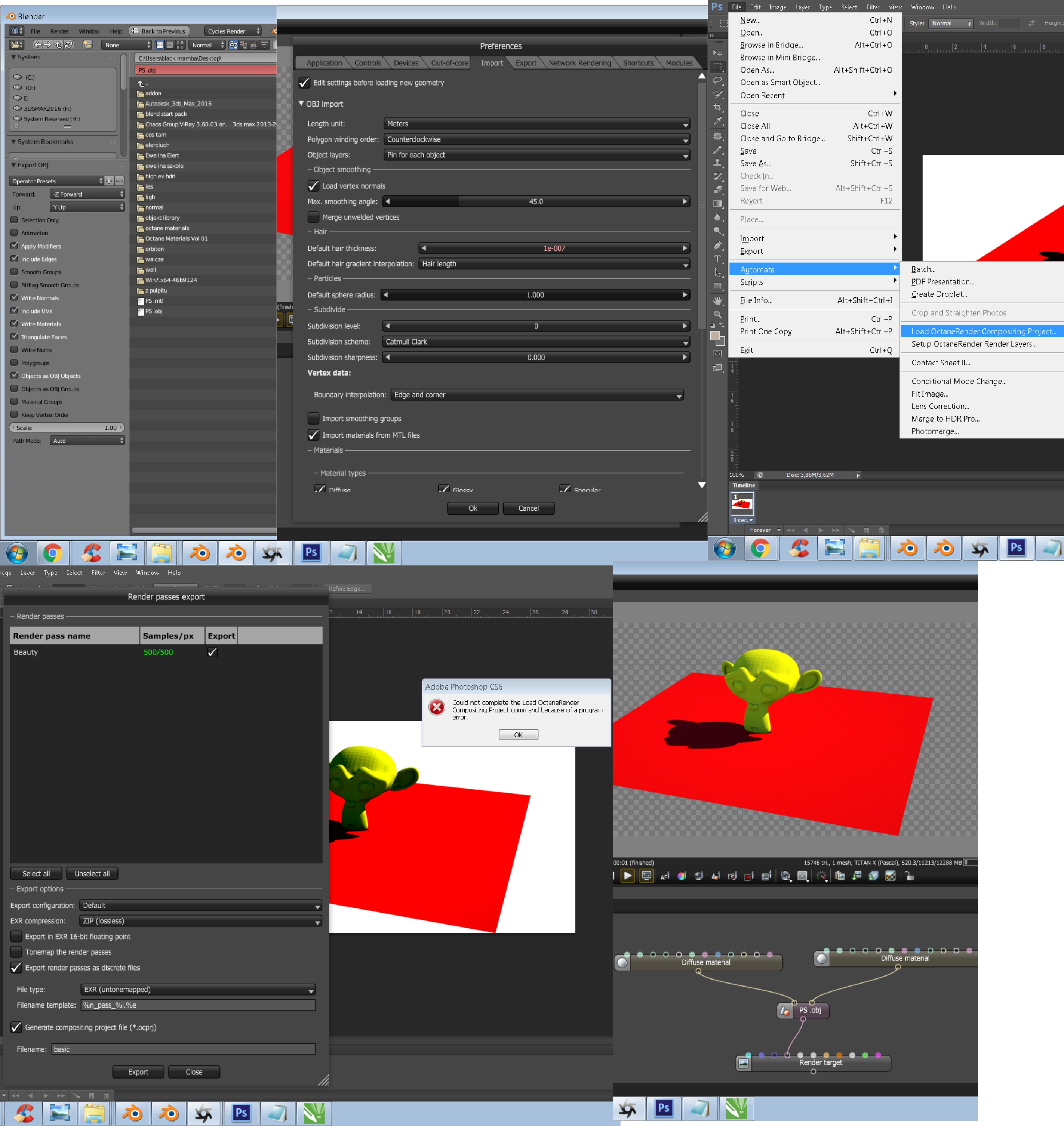Click the lock viewport icon in Octane
Image resolution: width=1064 pixels, height=1126 pixels.
click(909, 876)
